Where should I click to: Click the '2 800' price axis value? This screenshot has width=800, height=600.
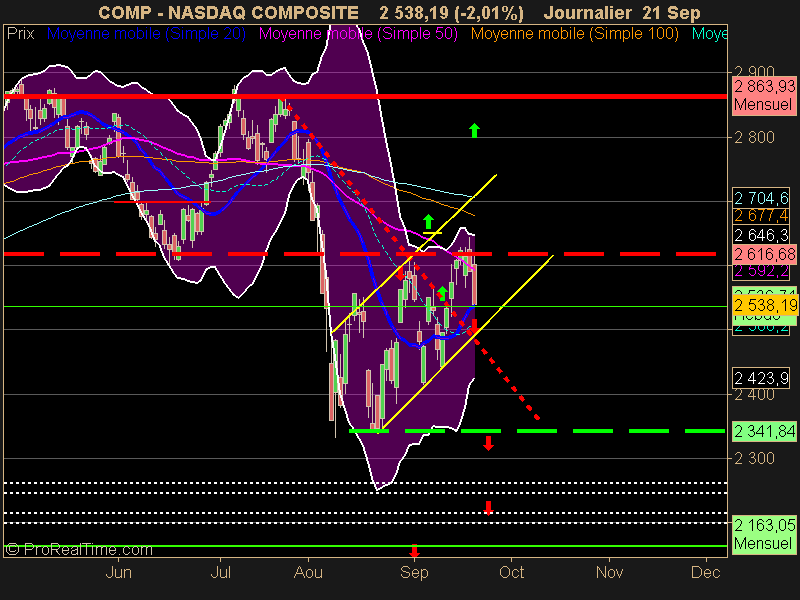(x=754, y=137)
